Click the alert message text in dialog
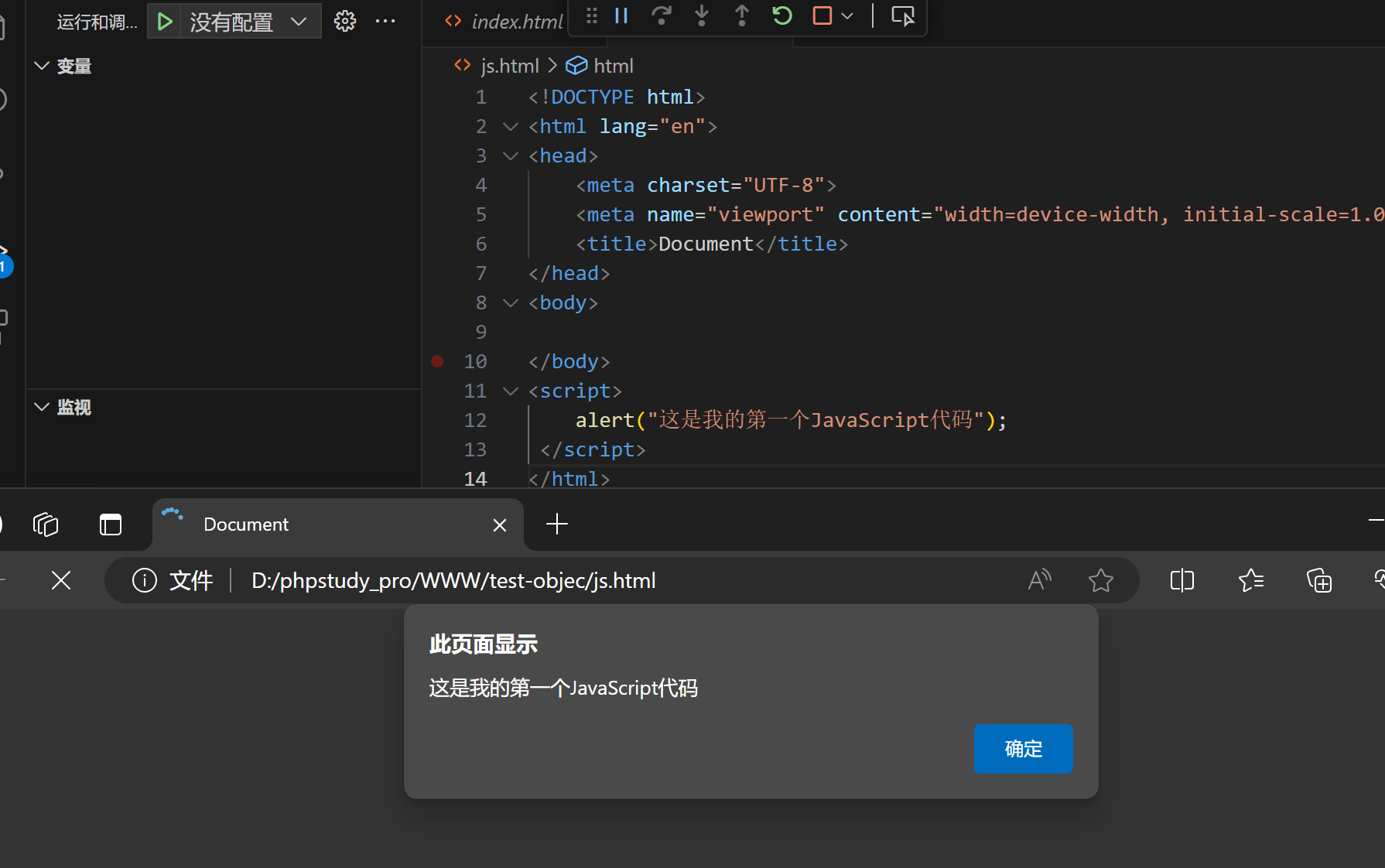The width and height of the screenshot is (1385, 868). click(x=563, y=688)
